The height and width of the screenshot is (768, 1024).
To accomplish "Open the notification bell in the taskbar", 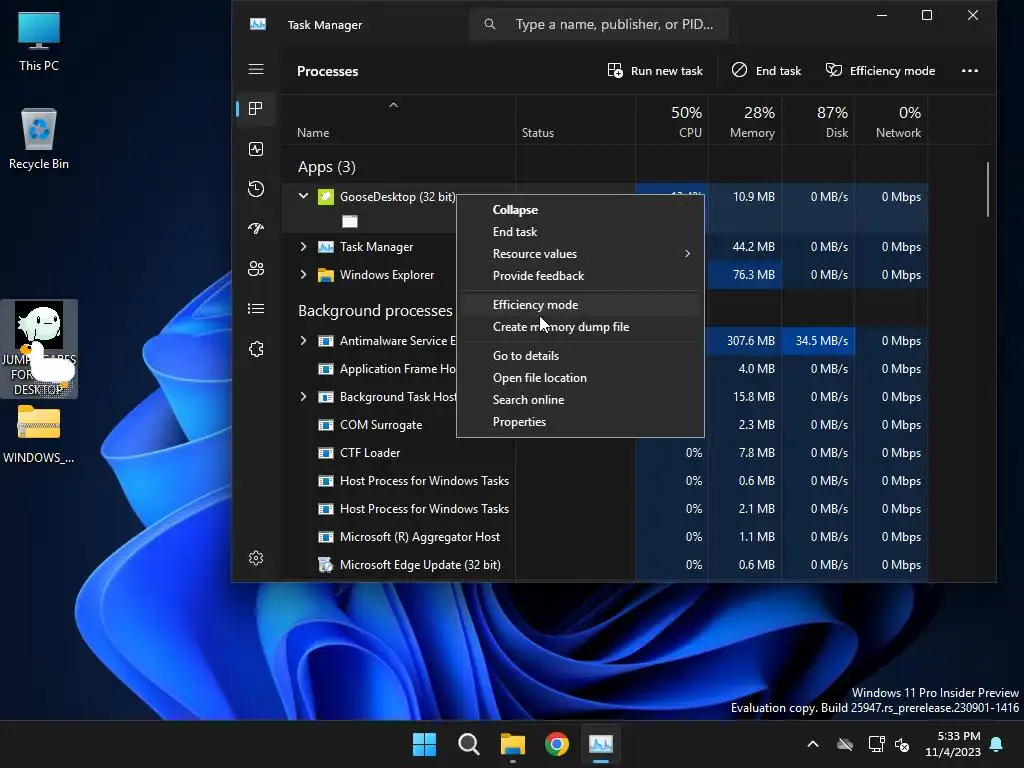I will click(997, 744).
